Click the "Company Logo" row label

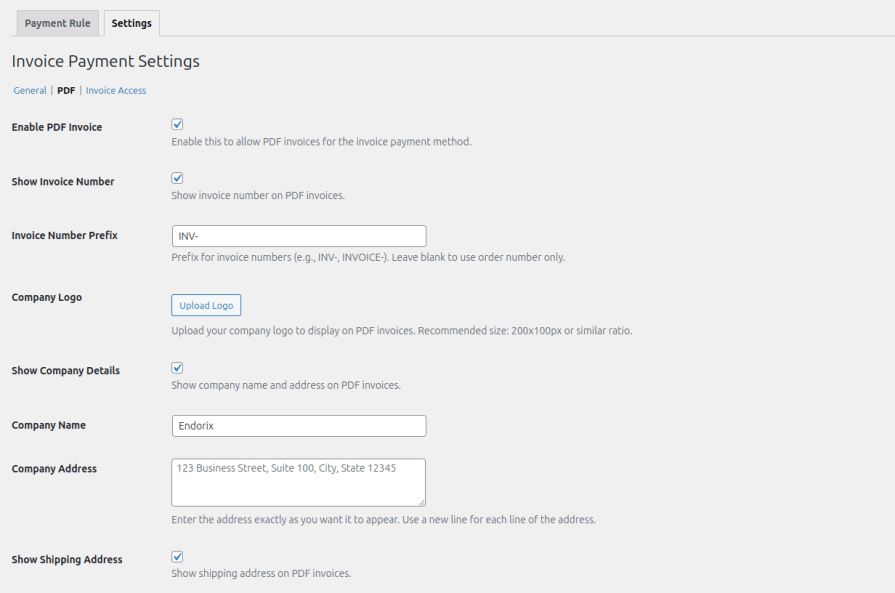46,298
